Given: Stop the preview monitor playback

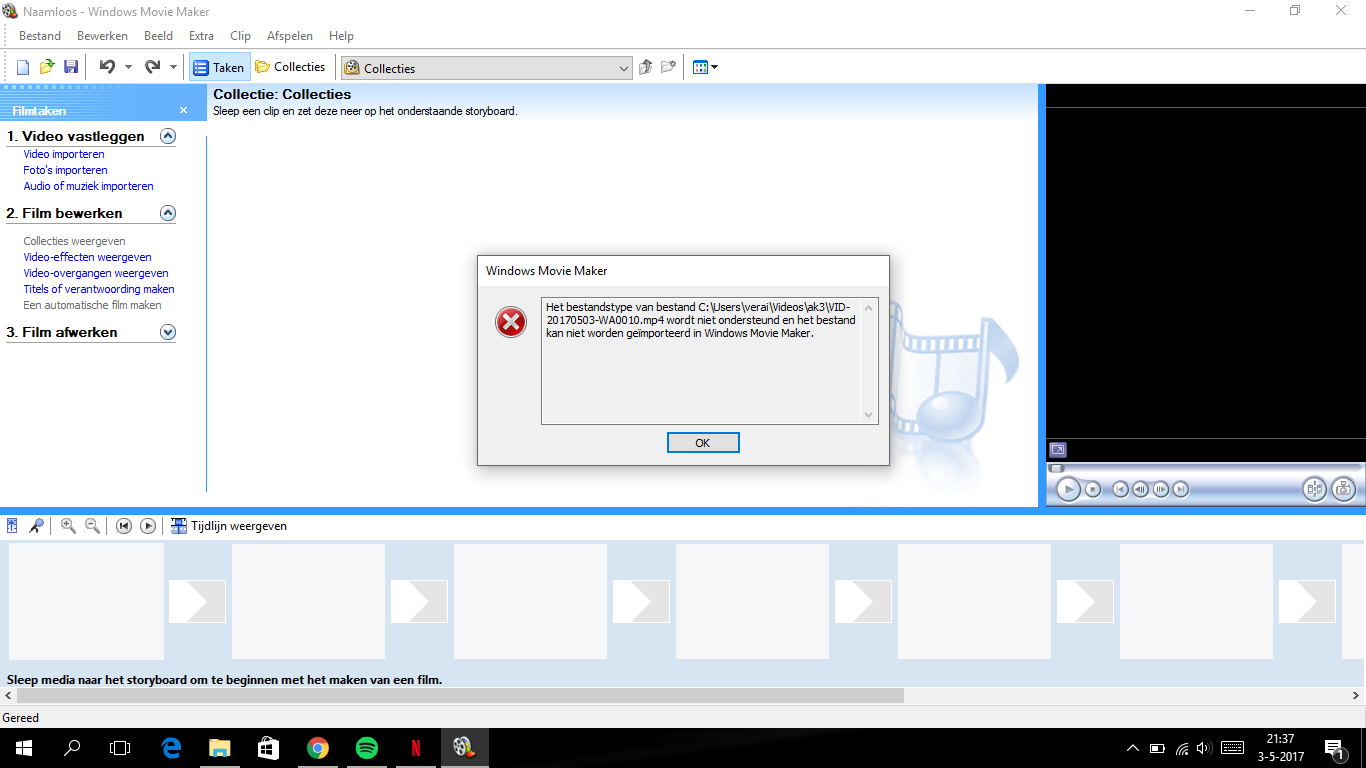Looking at the screenshot, I should 1093,489.
